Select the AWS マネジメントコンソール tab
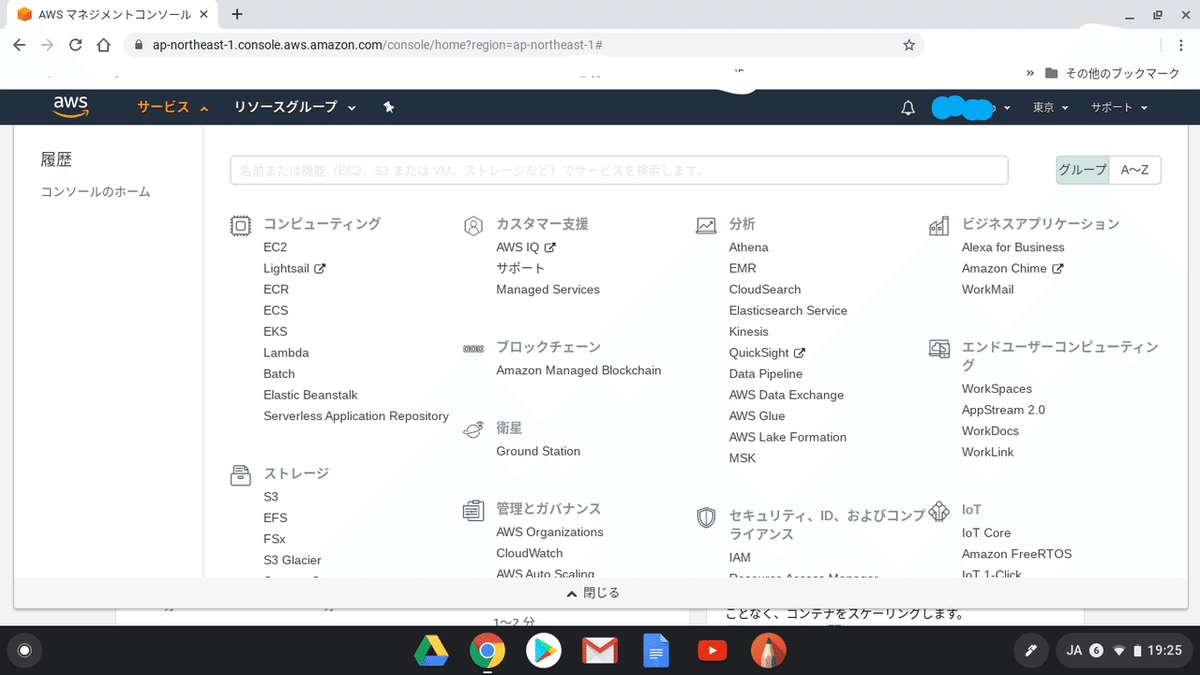1200x675 pixels. pyautogui.click(x=112, y=15)
